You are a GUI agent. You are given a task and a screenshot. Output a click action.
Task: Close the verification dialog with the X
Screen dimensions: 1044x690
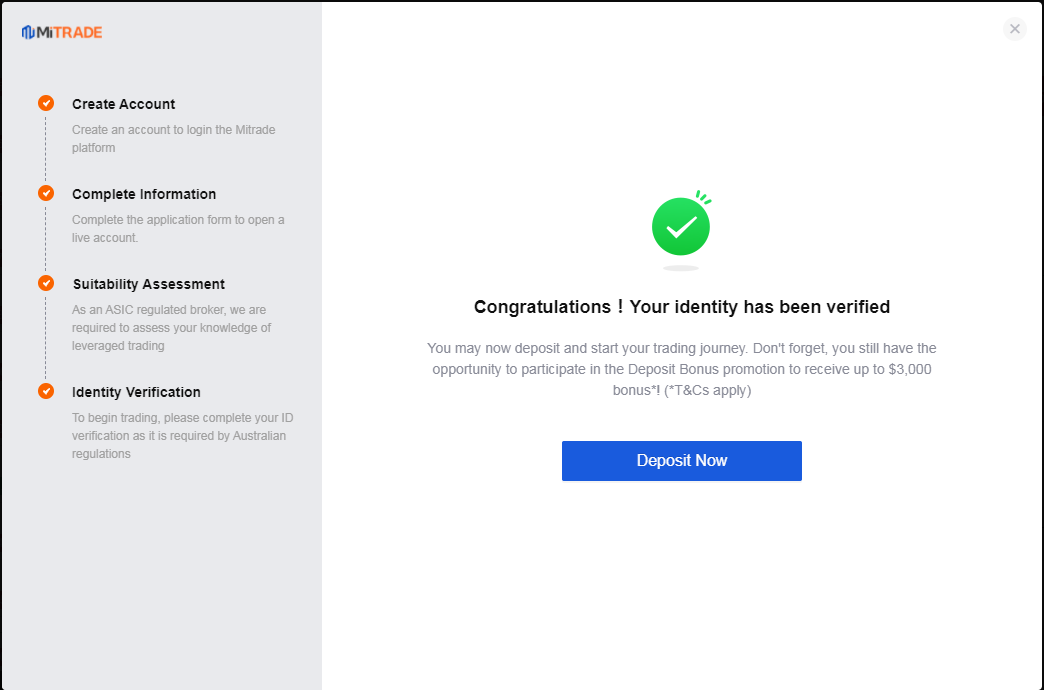tap(1015, 29)
